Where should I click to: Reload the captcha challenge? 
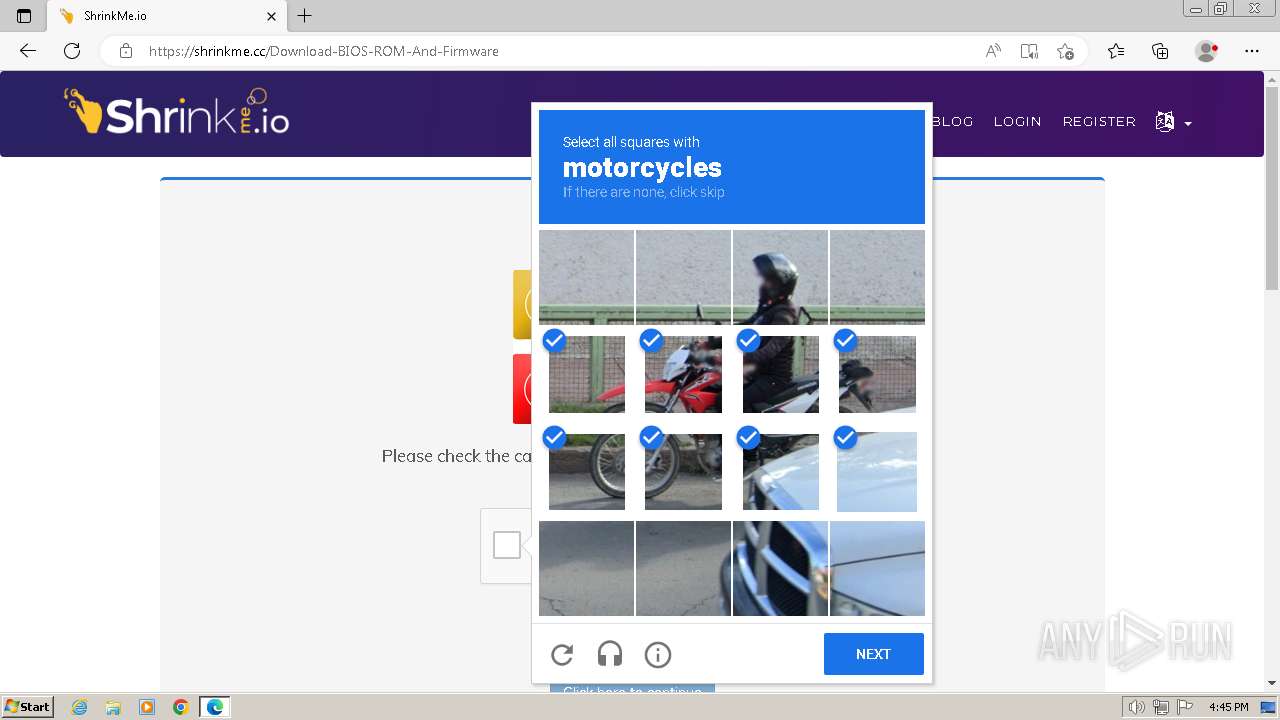coord(562,655)
